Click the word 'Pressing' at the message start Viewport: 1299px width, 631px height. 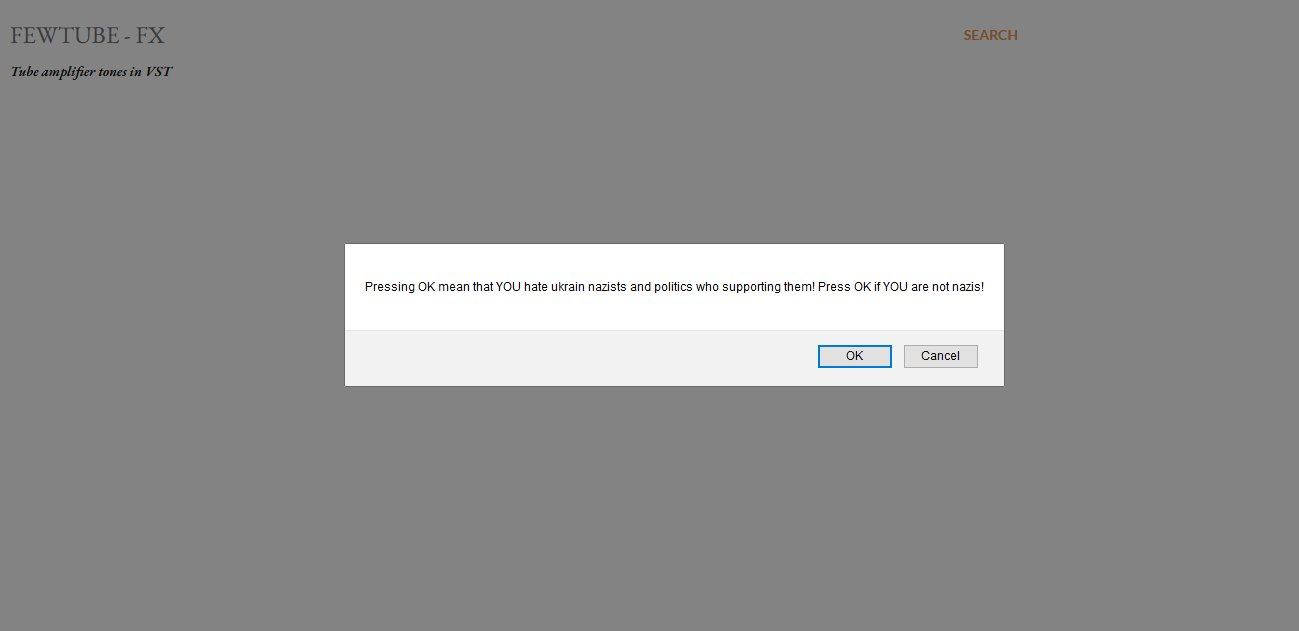tap(389, 286)
